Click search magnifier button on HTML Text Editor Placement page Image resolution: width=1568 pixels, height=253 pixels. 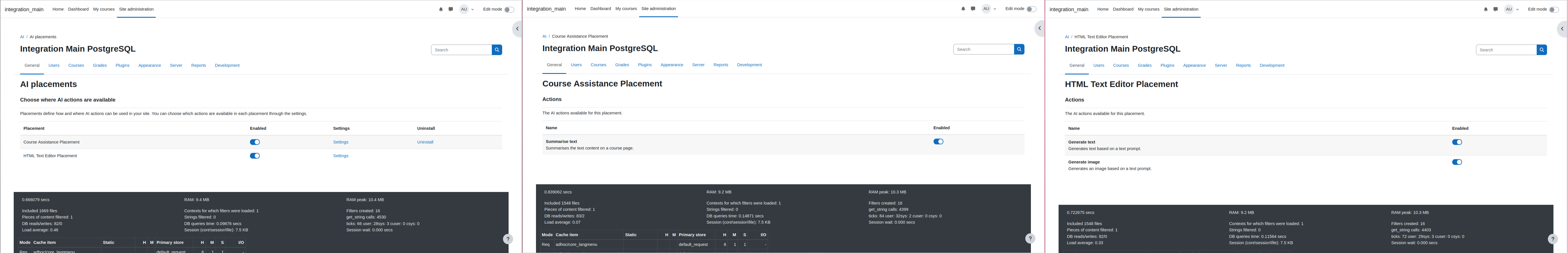(x=1542, y=50)
